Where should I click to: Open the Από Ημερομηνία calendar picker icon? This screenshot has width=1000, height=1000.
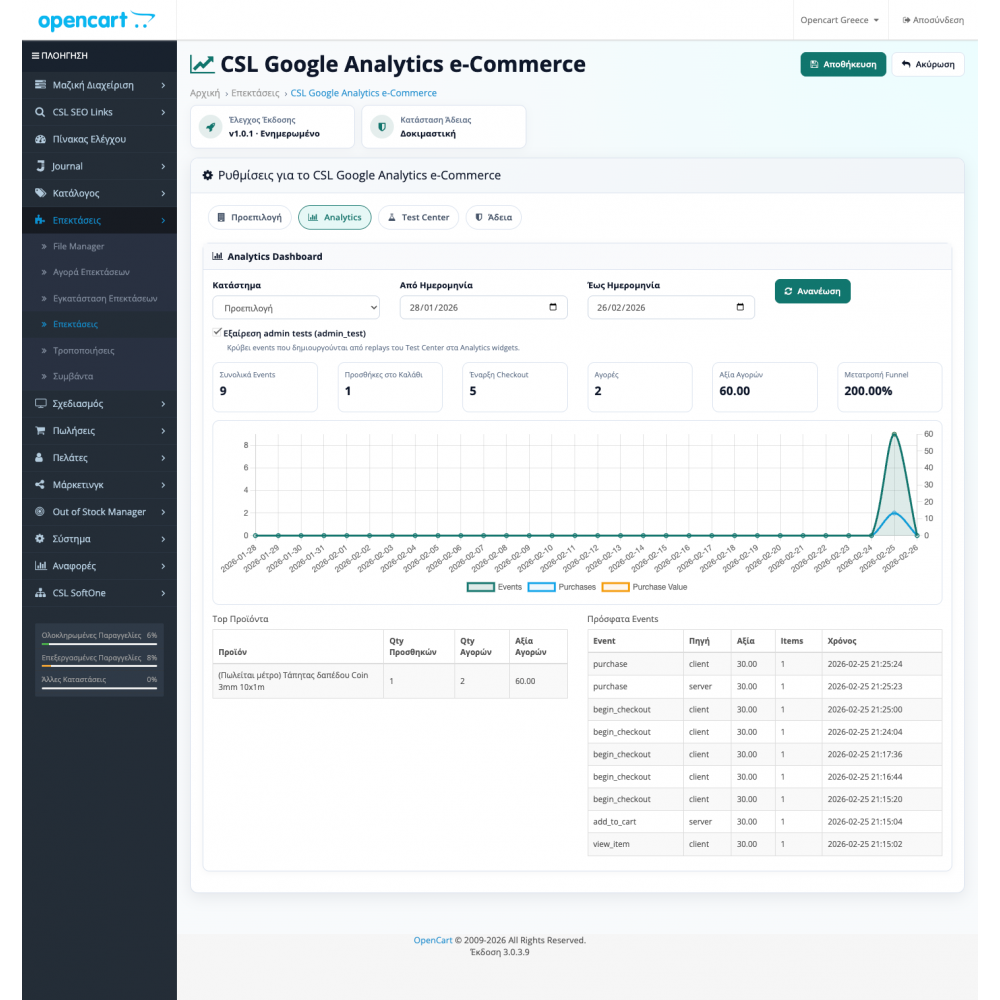(x=553, y=307)
